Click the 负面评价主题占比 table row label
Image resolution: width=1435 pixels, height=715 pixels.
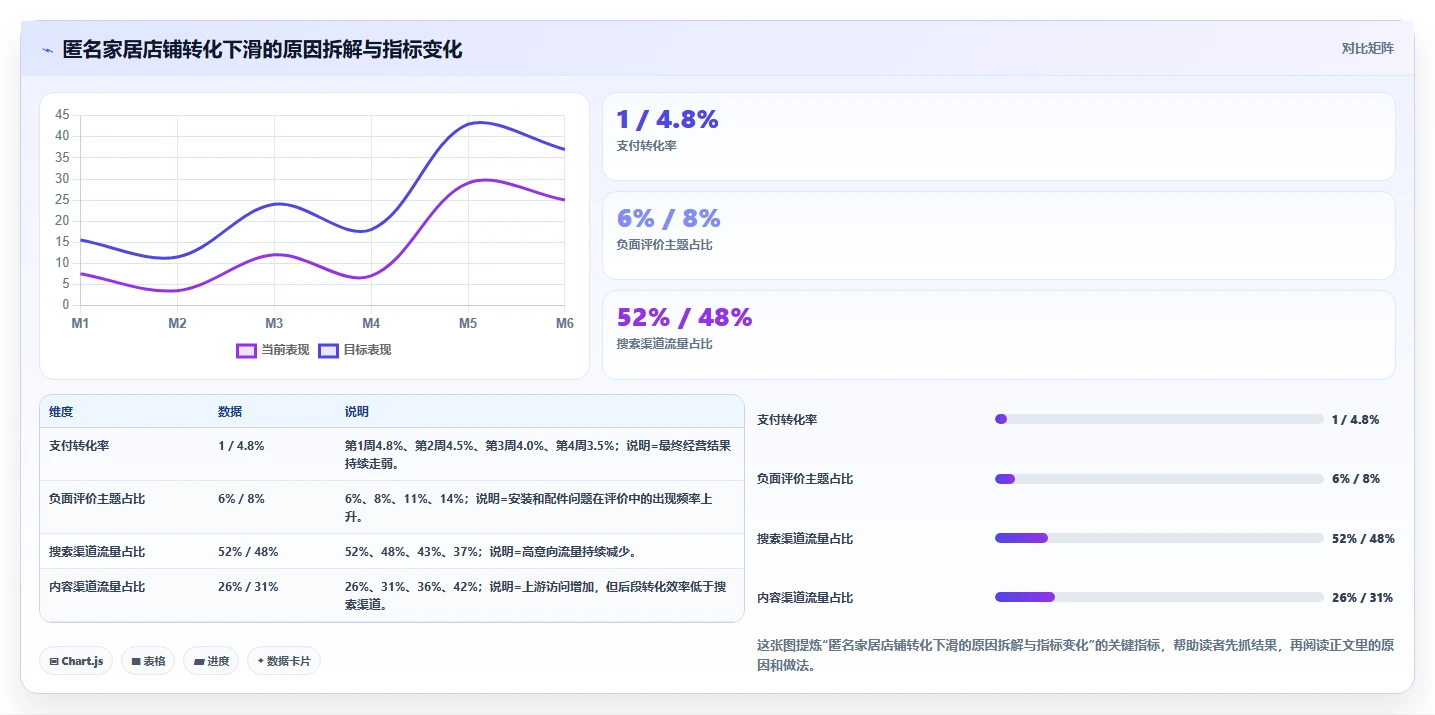coord(97,498)
